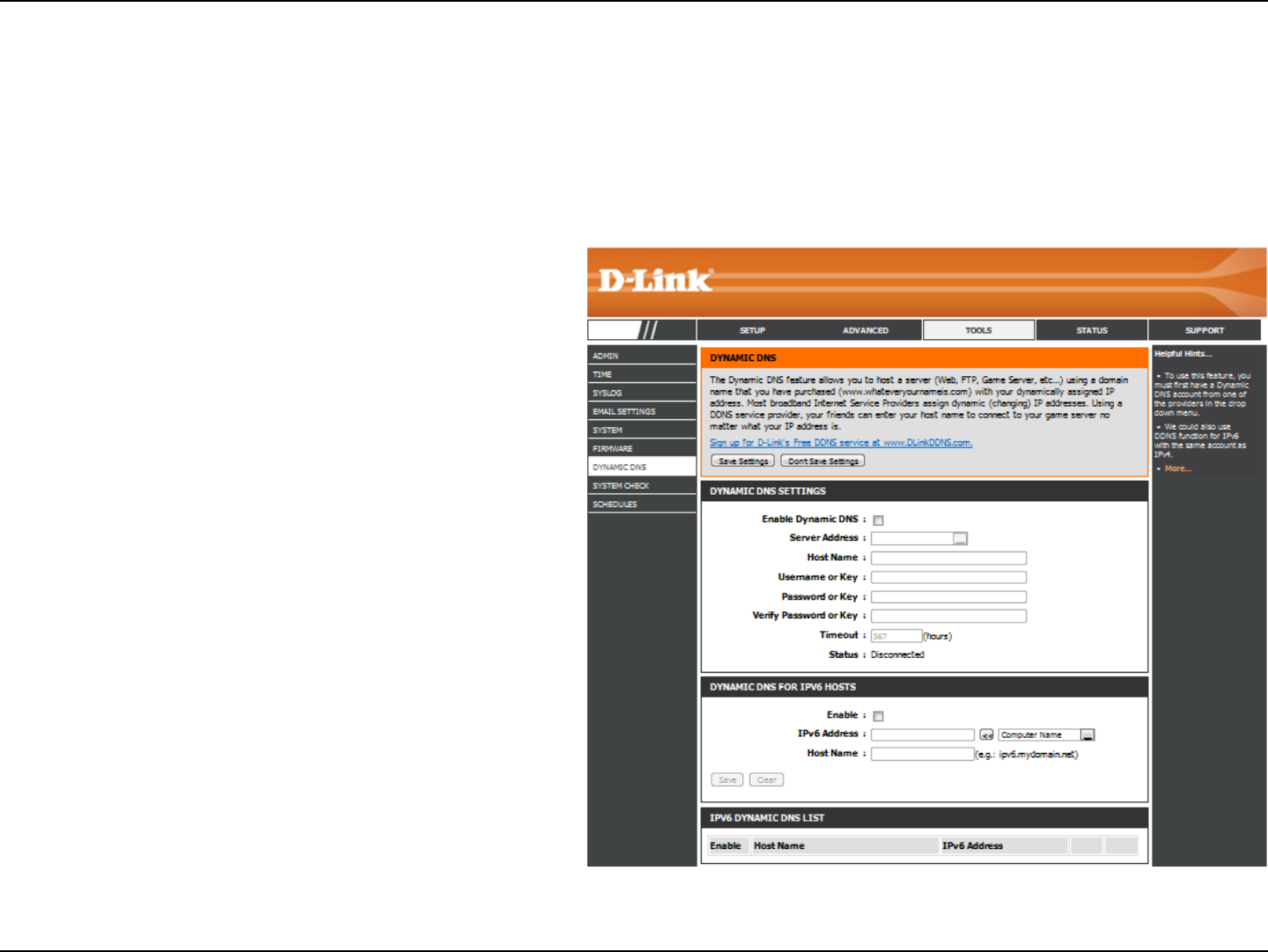Click the Helpful Hints heading

click(x=1183, y=354)
